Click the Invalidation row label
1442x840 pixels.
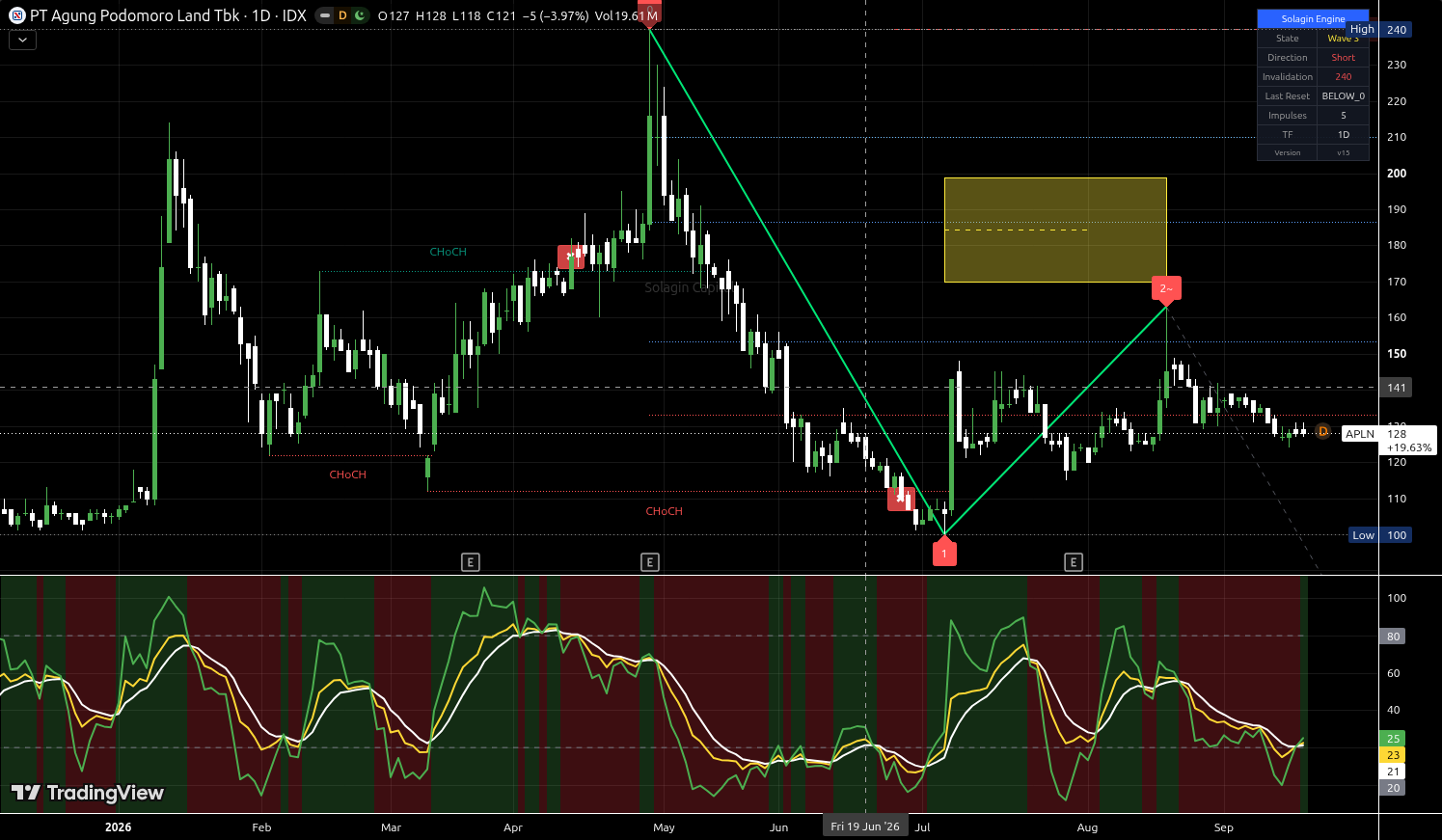1288,77
